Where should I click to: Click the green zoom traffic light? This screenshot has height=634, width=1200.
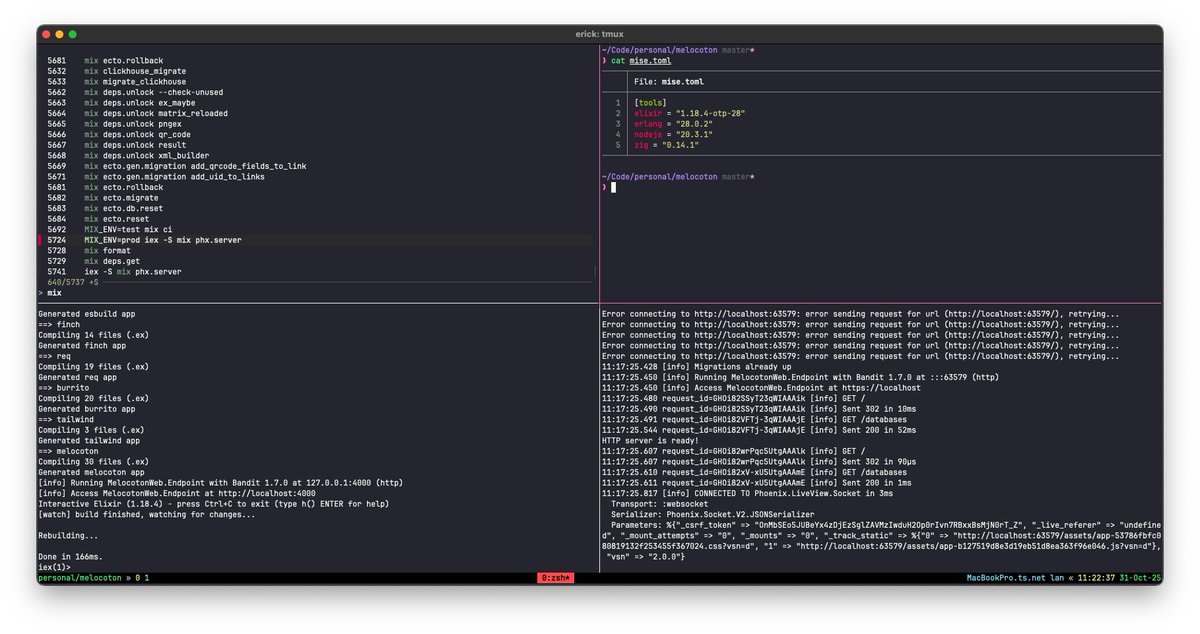71,32
